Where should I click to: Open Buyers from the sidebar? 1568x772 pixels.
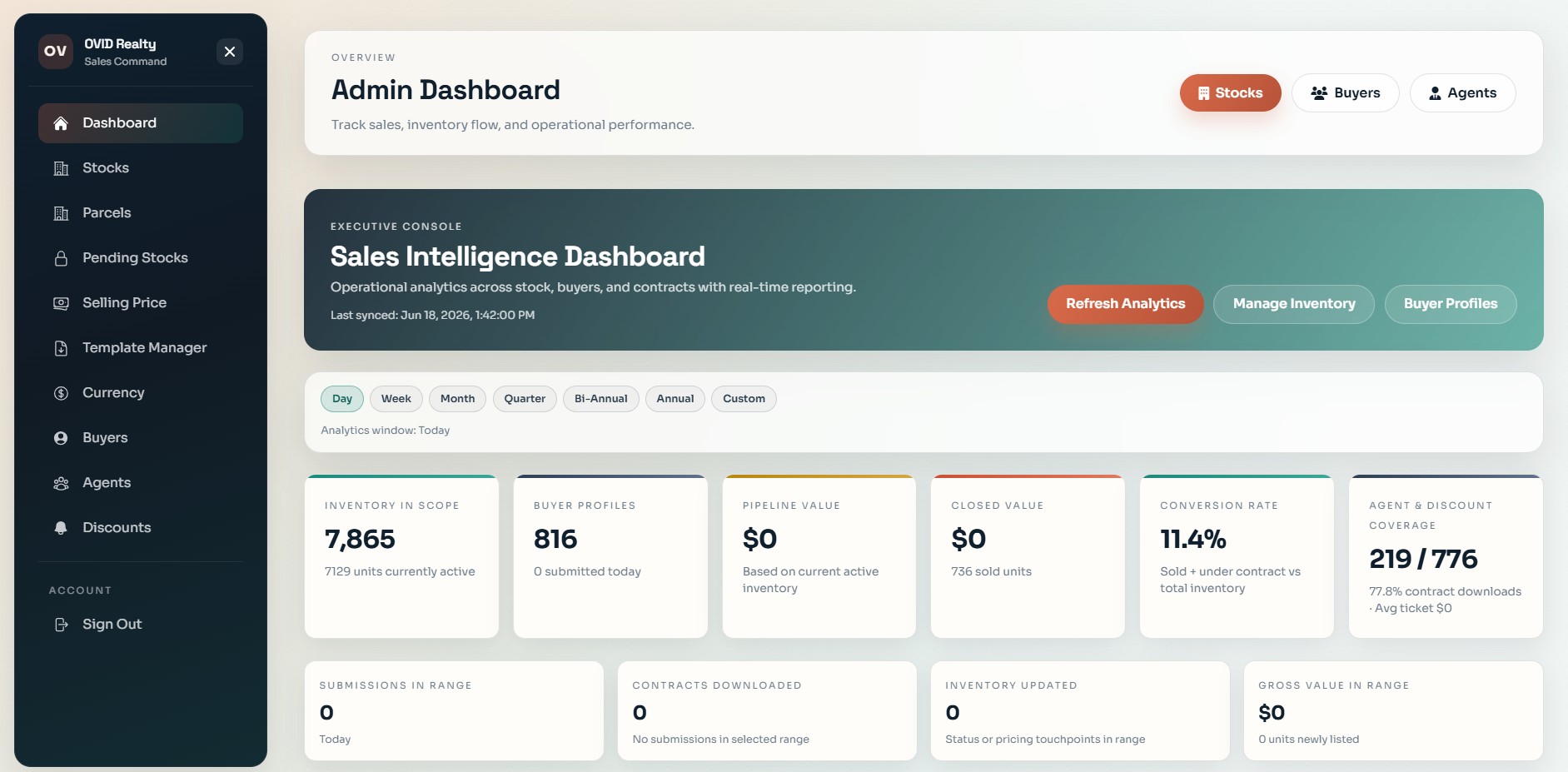pos(141,438)
